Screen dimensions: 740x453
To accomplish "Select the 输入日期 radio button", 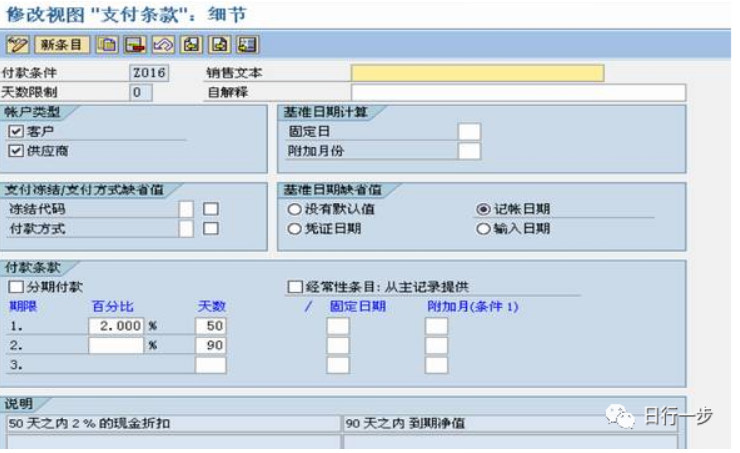I will pyautogui.click(x=483, y=229).
